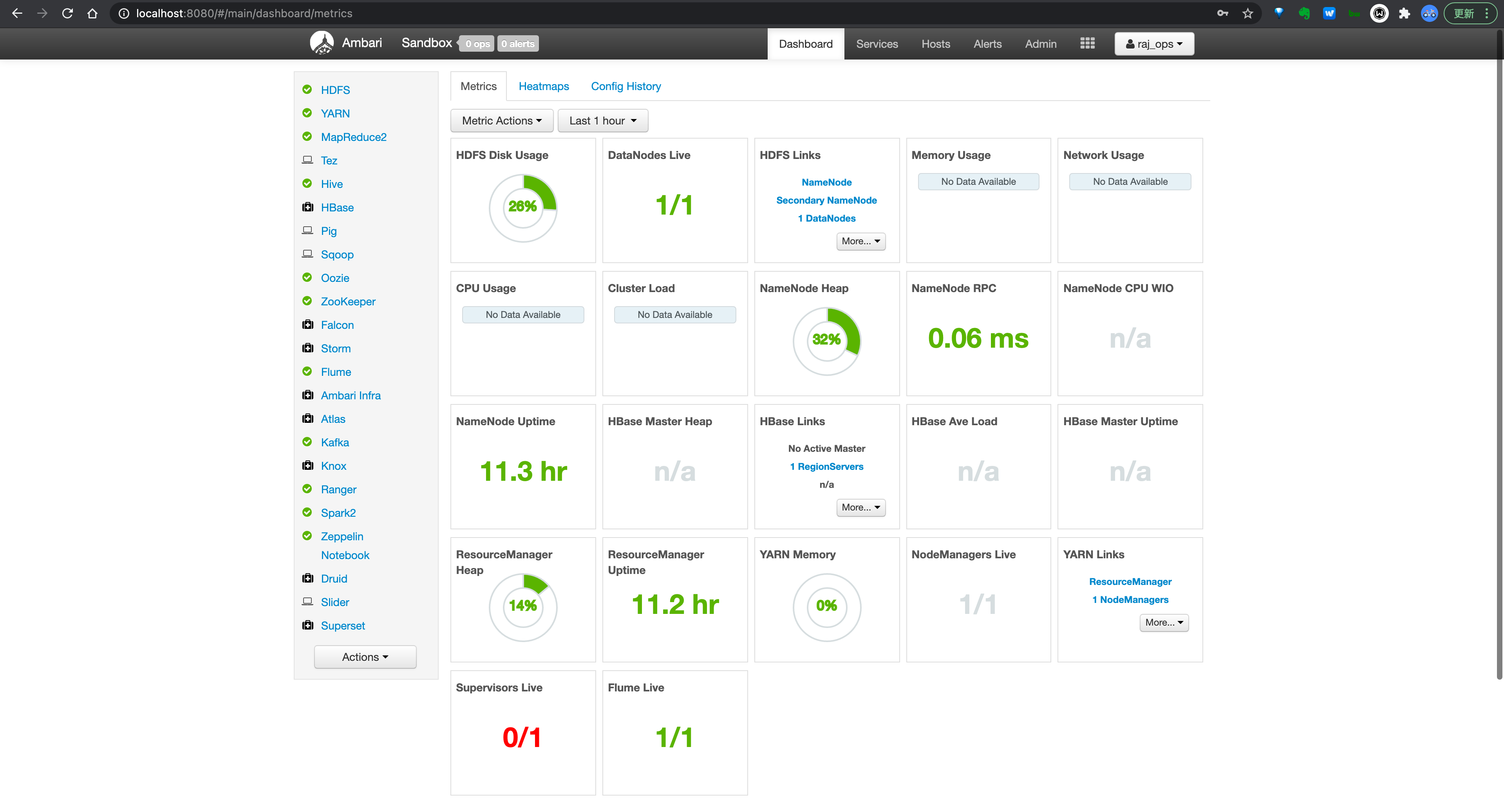Switch to the Dashboard tab
The height and width of the screenshot is (812, 1504).
(806, 44)
